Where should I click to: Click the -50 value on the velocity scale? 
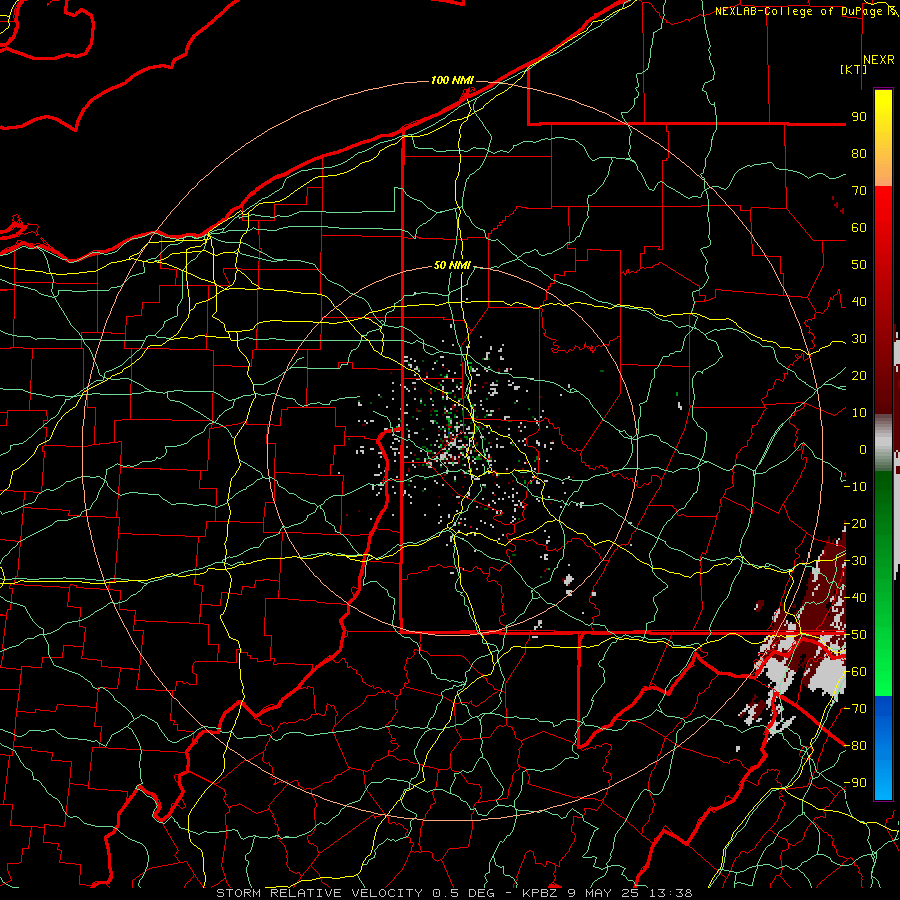point(855,635)
